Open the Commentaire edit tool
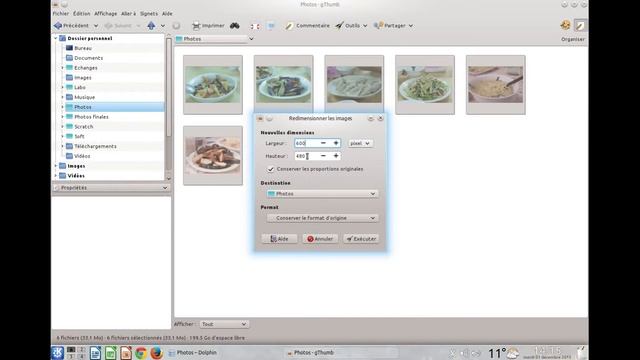The image size is (640, 360). (x=307, y=26)
